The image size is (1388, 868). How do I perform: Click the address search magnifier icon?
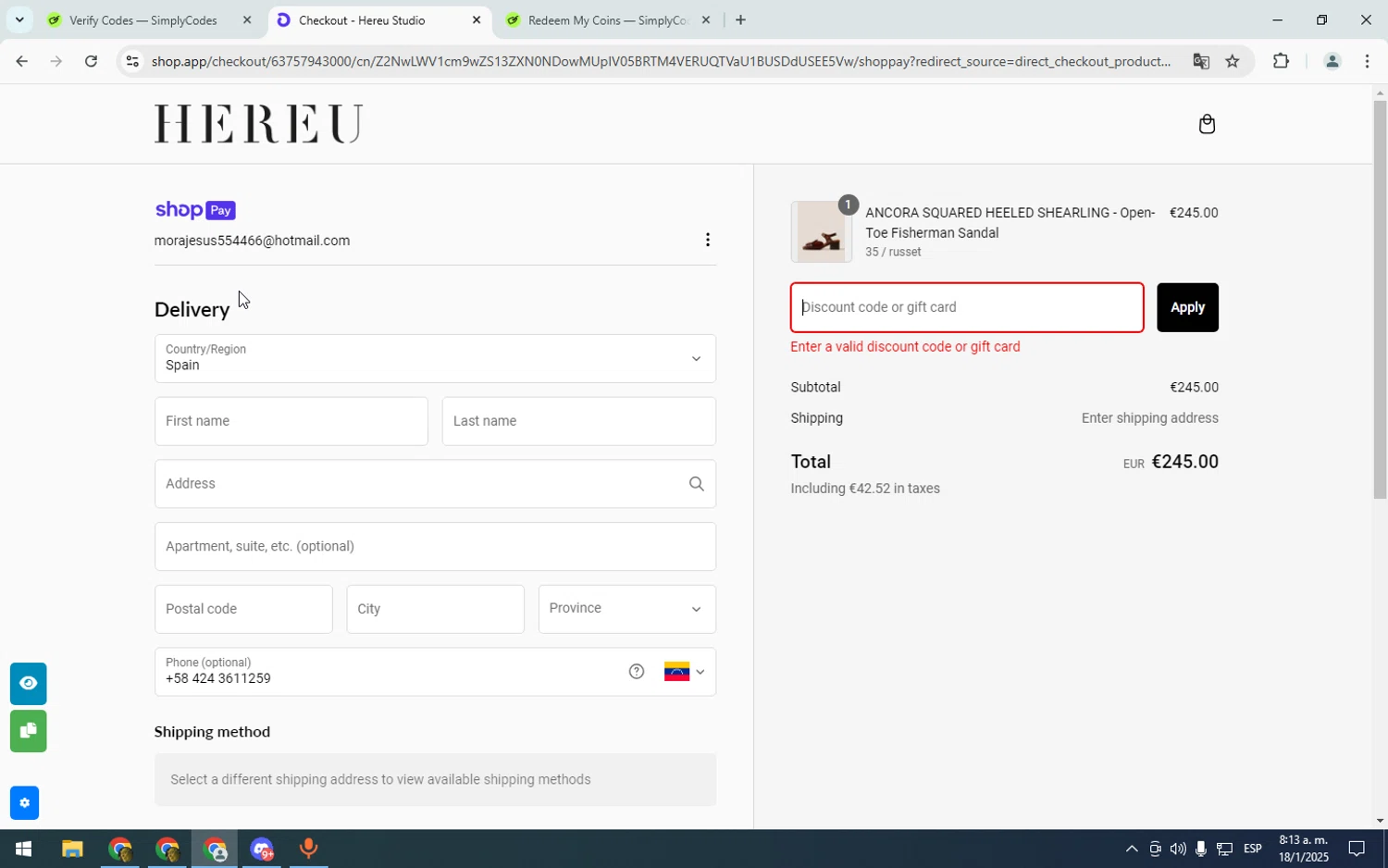coord(696,484)
